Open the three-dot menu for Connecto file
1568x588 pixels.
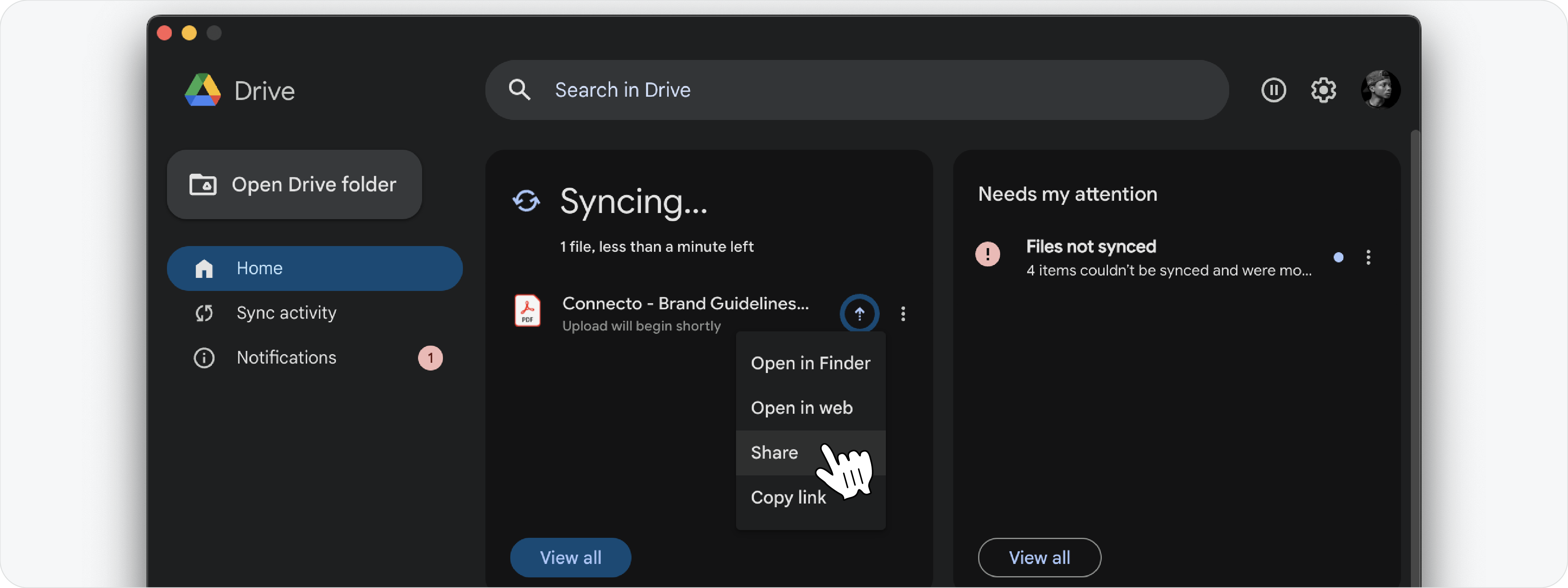pyautogui.click(x=903, y=313)
